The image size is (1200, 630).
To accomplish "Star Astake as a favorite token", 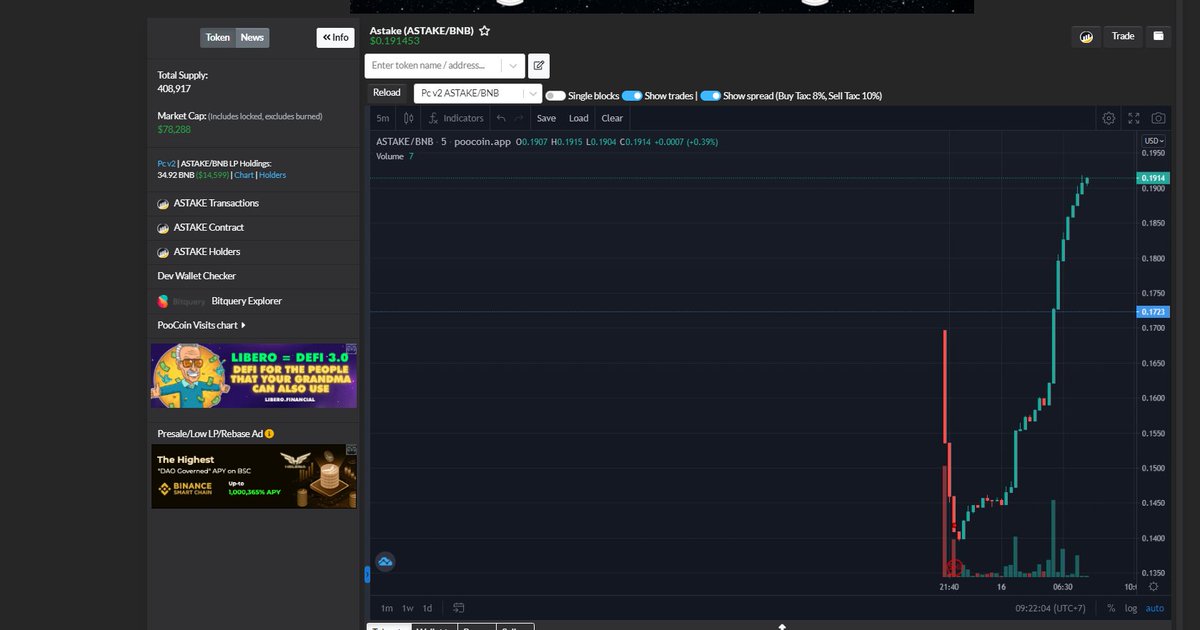I will [x=484, y=31].
